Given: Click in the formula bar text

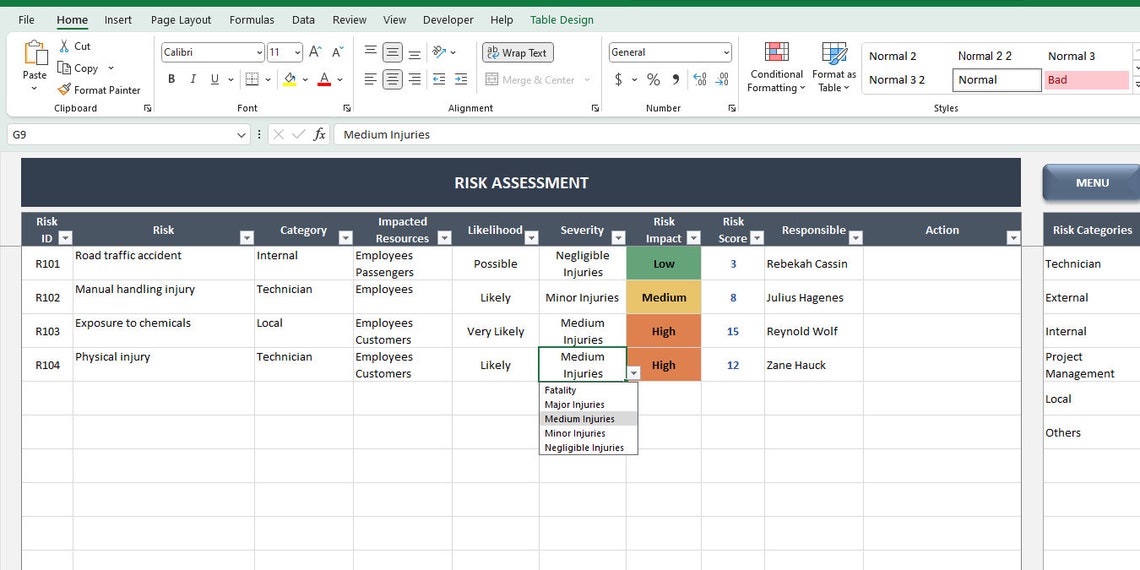Looking at the screenshot, I should [387, 135].
